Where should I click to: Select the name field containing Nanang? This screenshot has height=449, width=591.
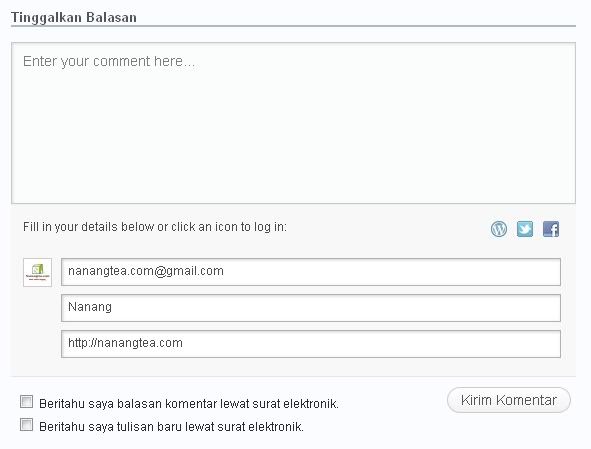(x=311, y=308)
